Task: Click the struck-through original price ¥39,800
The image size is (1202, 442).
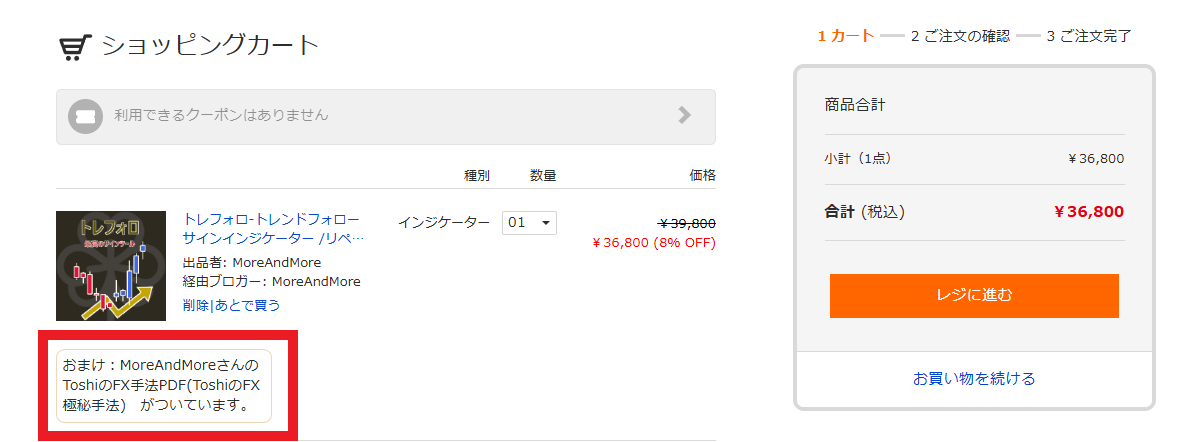Action: [x=687, y=223]
